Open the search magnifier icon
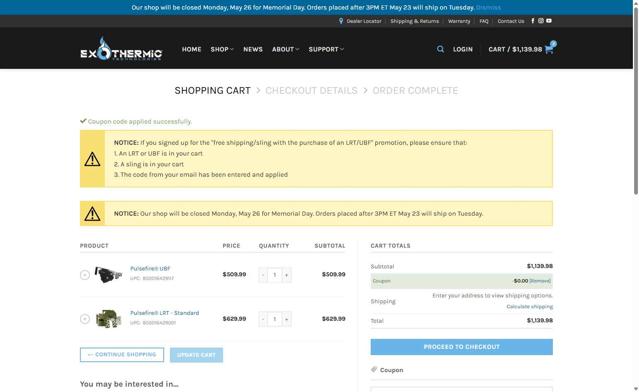 440,49
